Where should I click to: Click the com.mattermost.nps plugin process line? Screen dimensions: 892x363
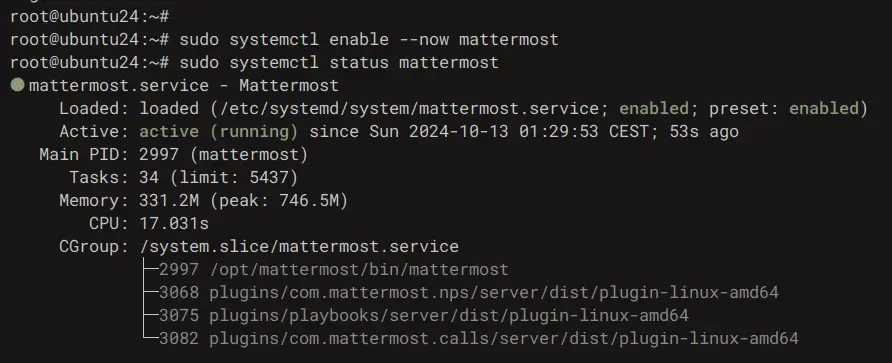(468, 292)
